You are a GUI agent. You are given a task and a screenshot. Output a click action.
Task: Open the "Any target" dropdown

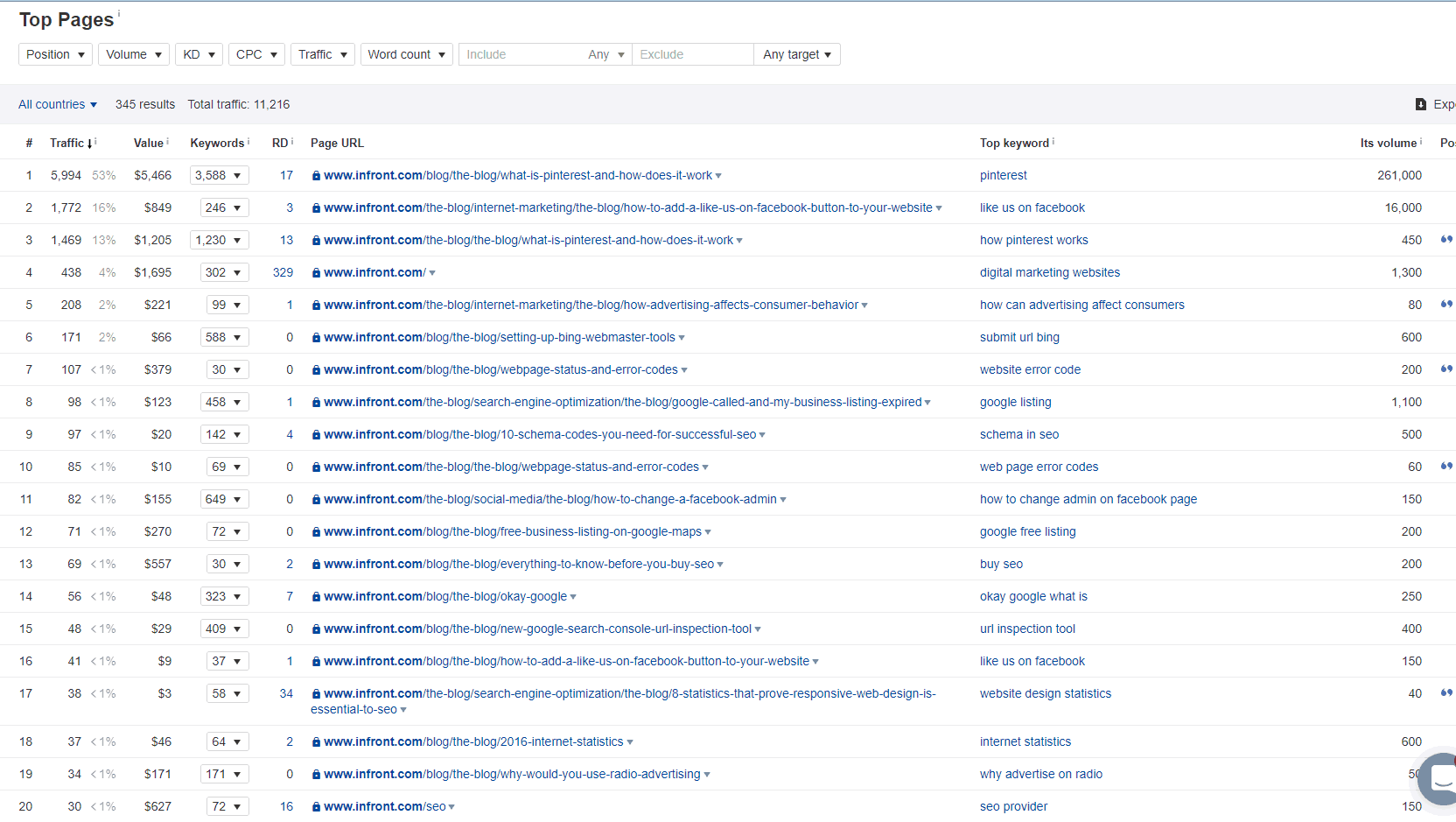pos(796,53)
